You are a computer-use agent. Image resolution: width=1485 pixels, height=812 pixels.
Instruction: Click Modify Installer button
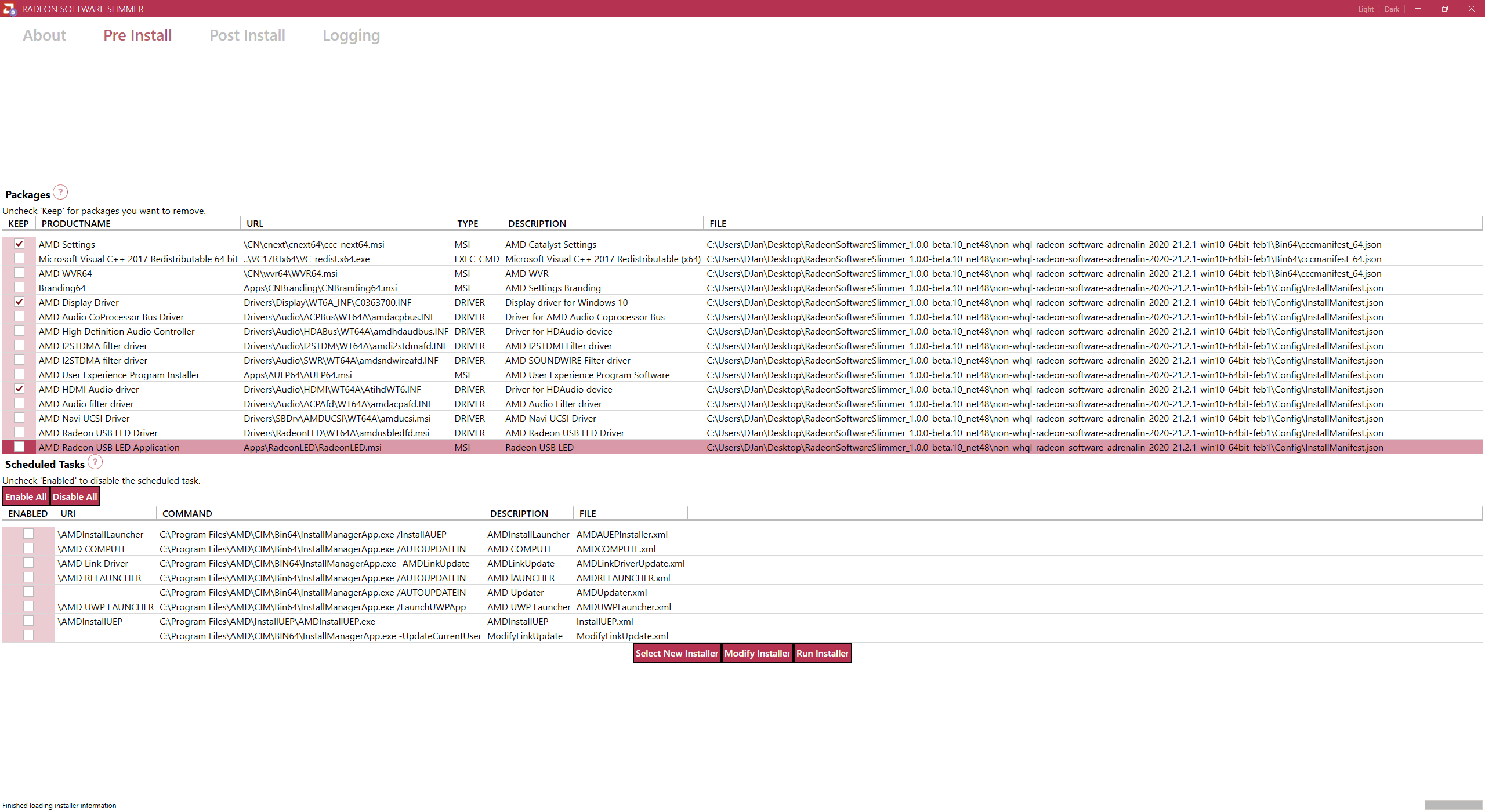[758, 653]
